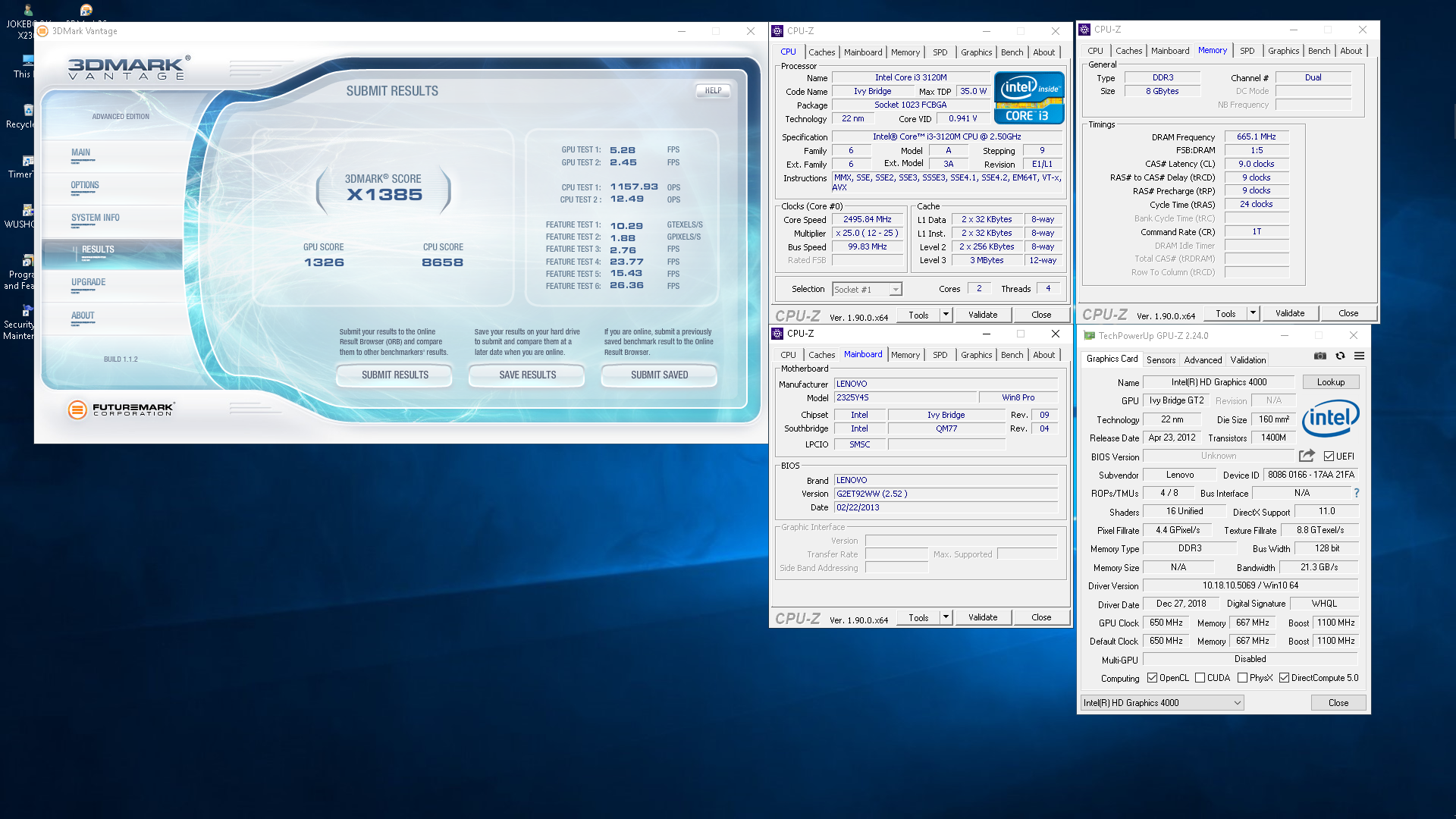The image size is (1456, 819).
Task: Click the Mainboard window's CPU-Z title icon
Action: tap(777, 334)
